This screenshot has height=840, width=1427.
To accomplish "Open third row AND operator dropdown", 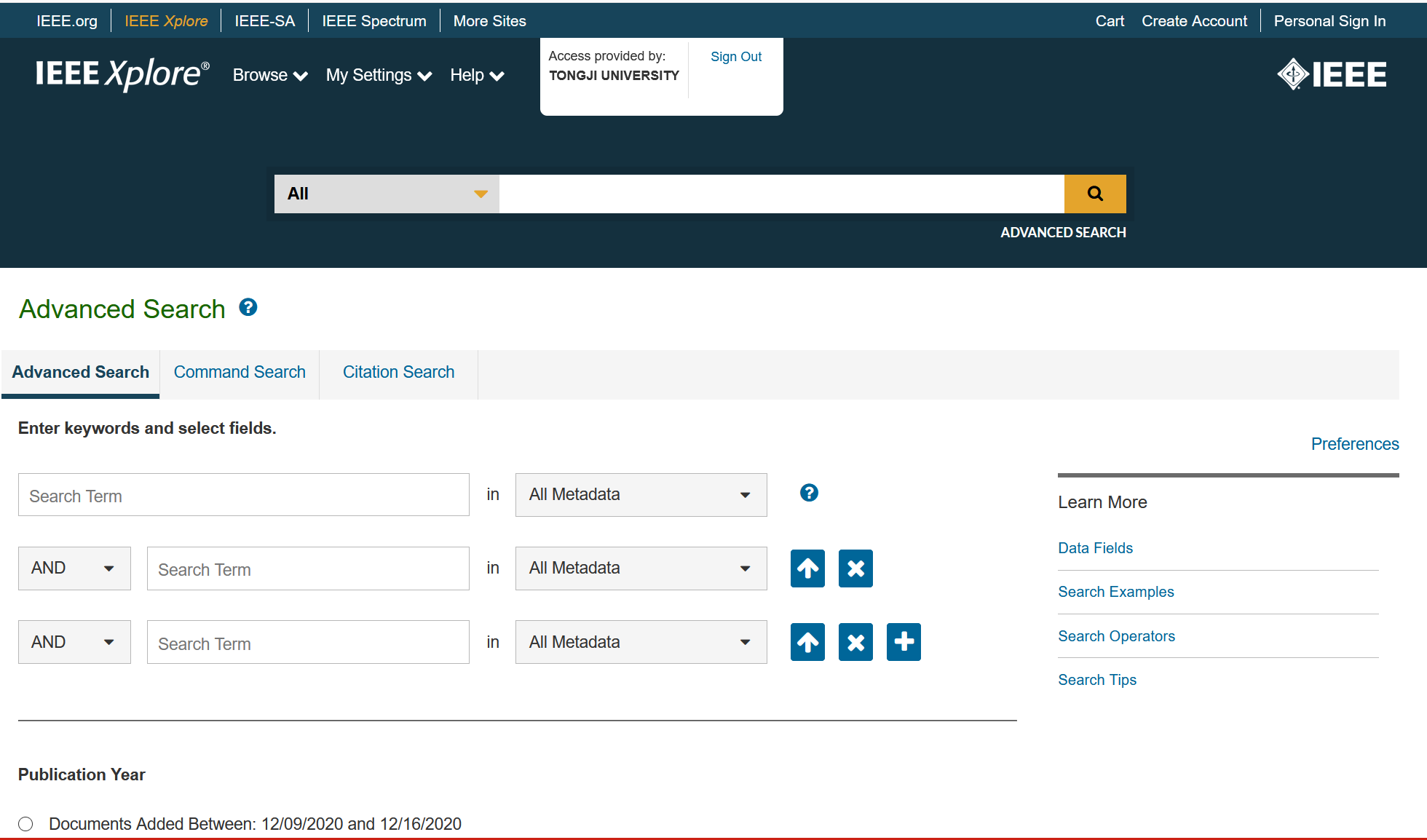I will point(74,642).
